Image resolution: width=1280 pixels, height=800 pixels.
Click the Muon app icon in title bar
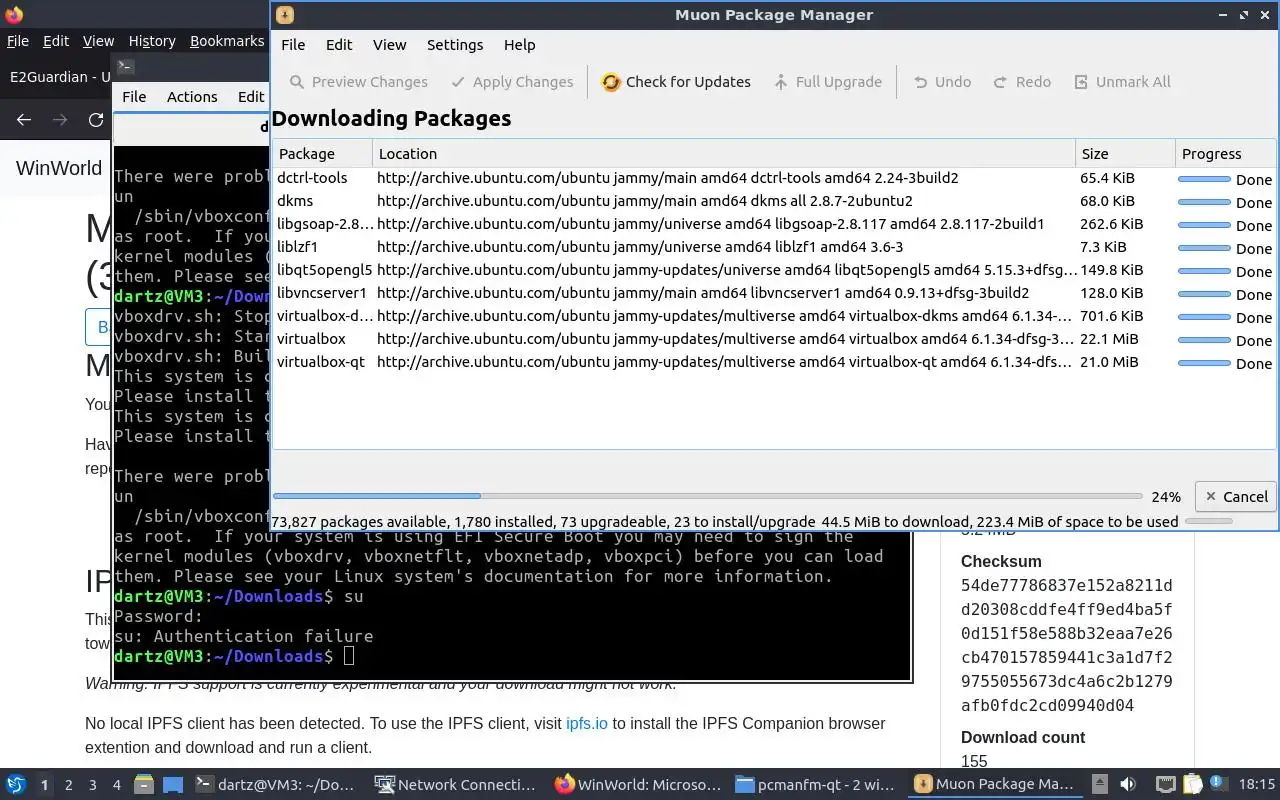coord(285,15)
